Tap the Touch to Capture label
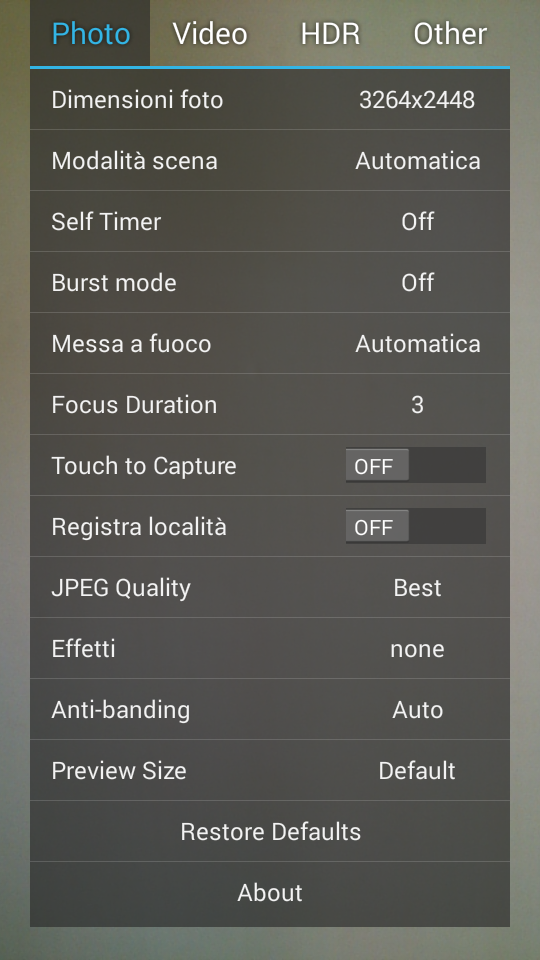 point(144,466)
